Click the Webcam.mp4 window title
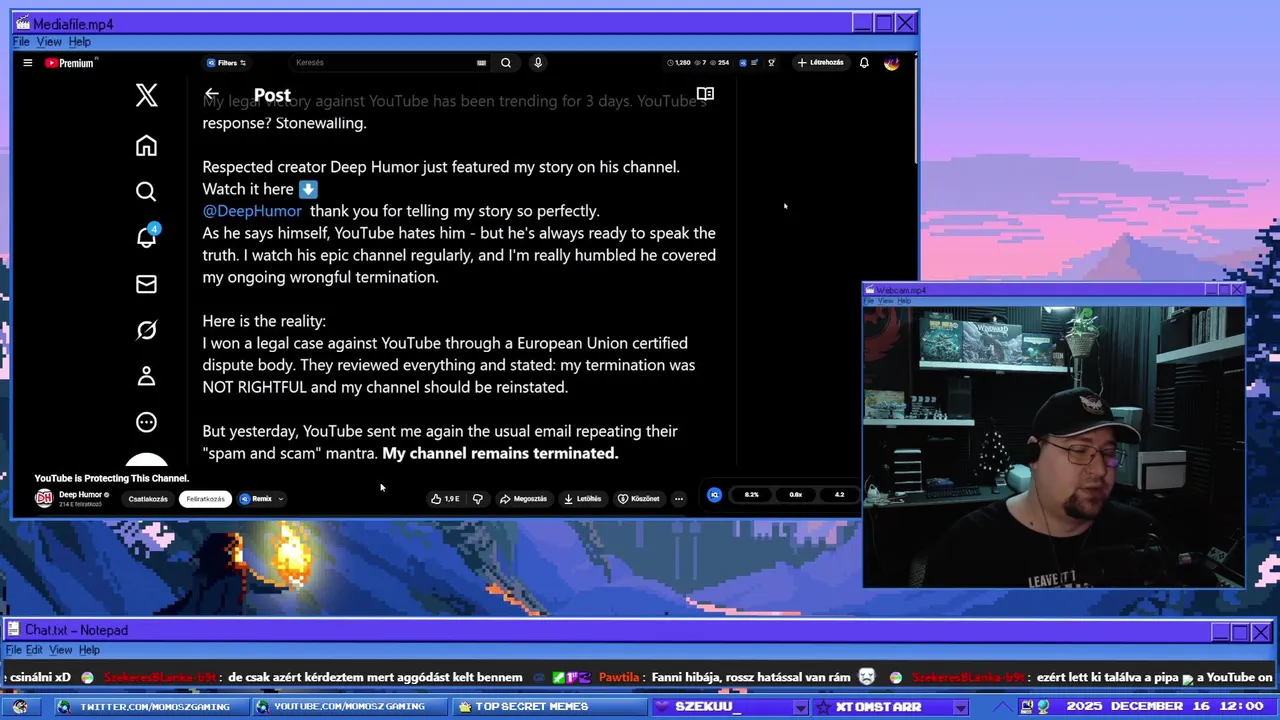Viewport: 1280px width, 720px height. [901, 290]
